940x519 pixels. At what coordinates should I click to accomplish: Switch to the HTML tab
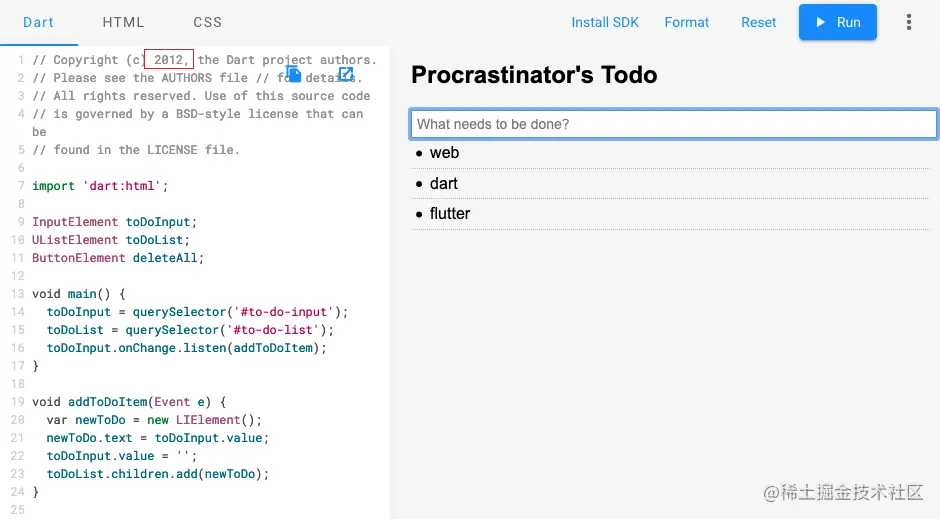[123, 22]
